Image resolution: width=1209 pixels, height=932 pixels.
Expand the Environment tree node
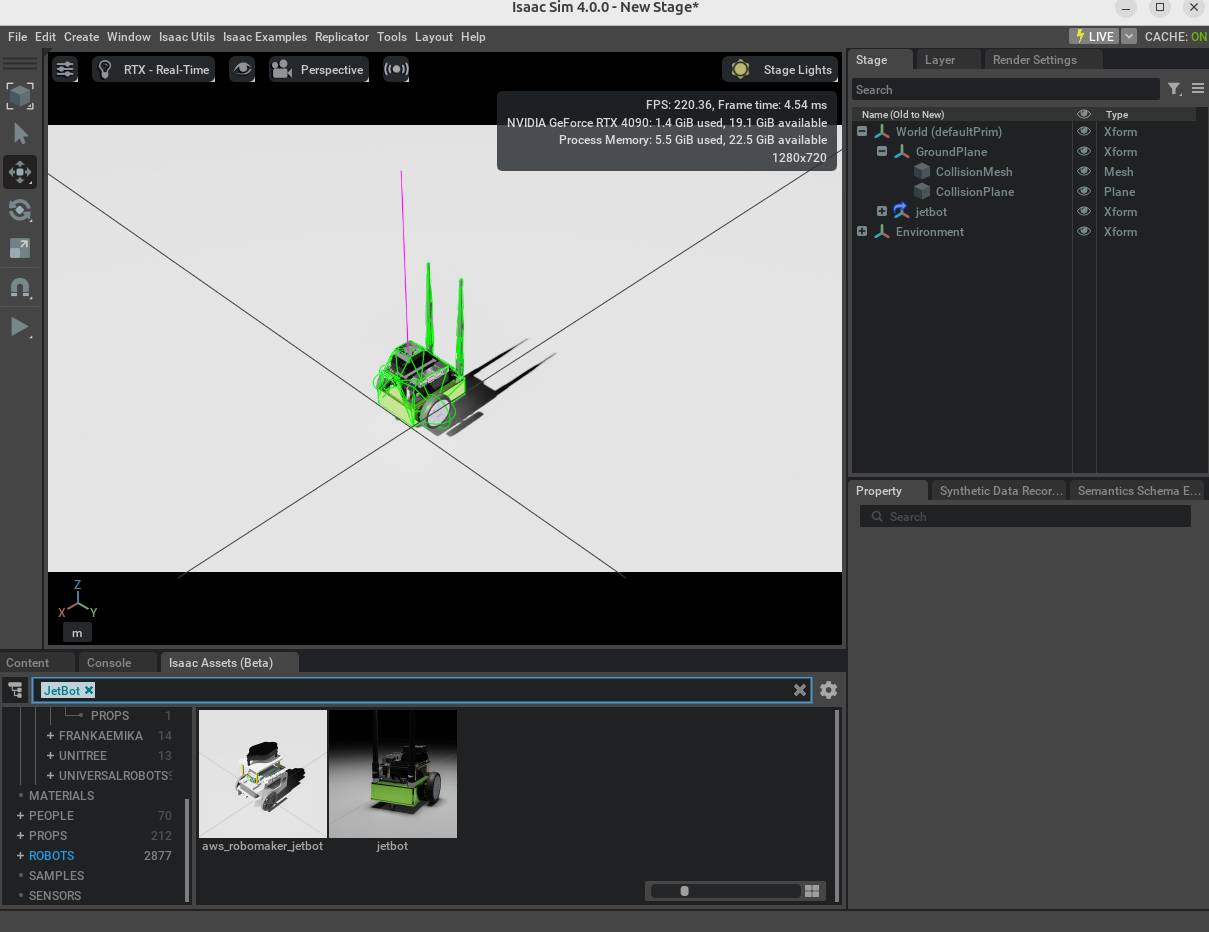click(x=862, y=231)
